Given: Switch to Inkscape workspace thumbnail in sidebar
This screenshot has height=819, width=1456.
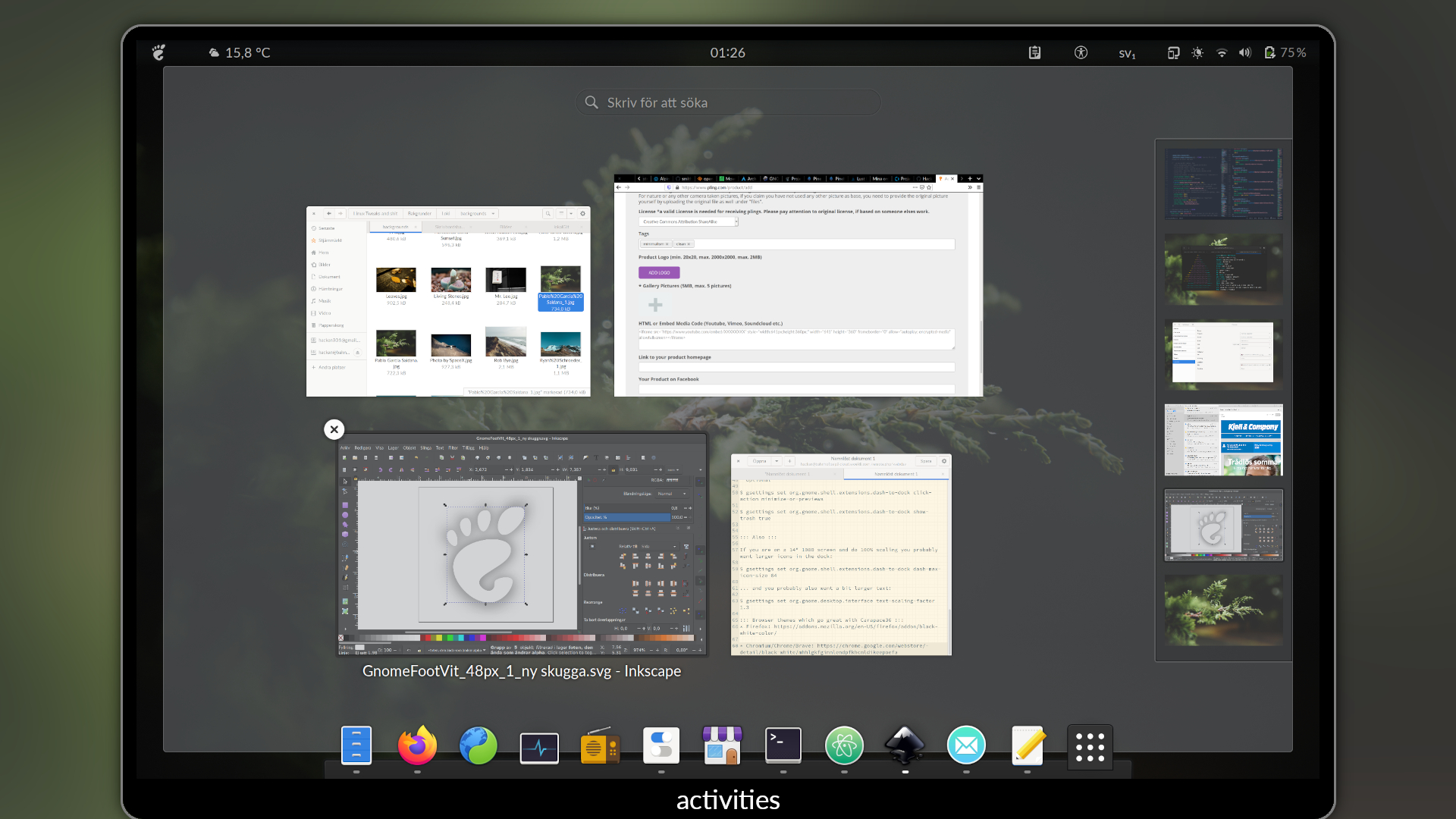Looking at the screenshot, I should pyautogui.click(x=1224, y=525).
